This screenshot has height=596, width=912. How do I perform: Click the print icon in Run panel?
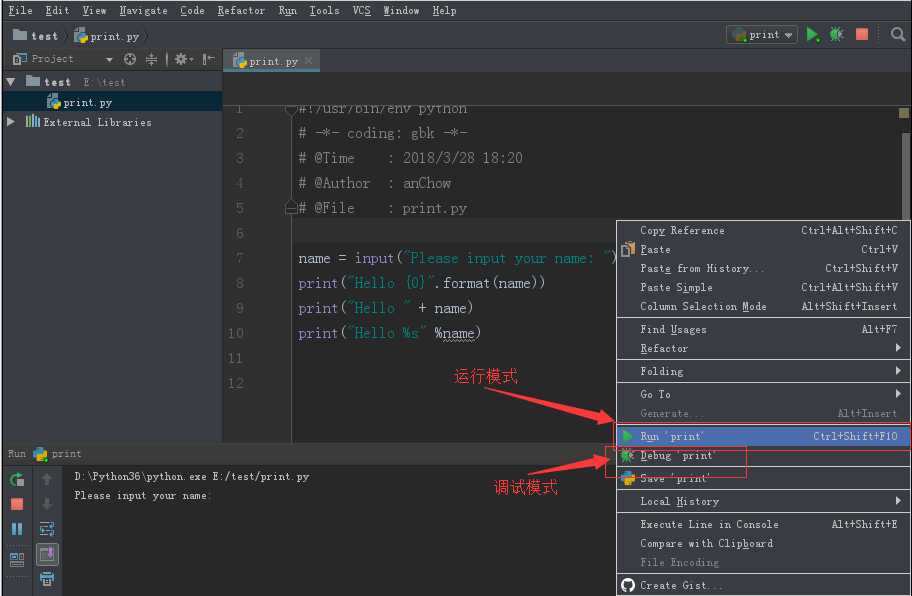point(47,579)
